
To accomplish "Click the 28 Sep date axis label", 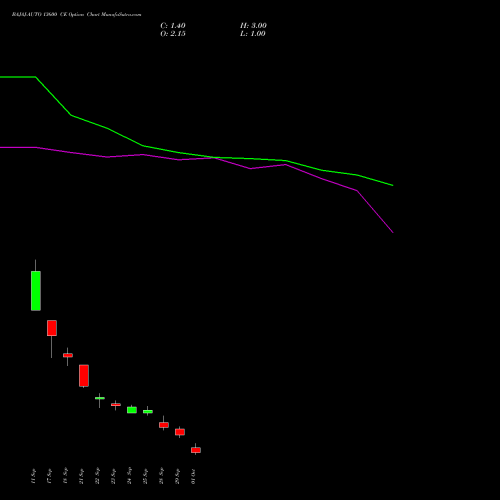I will pyautogui.click(x=161, y=476).
